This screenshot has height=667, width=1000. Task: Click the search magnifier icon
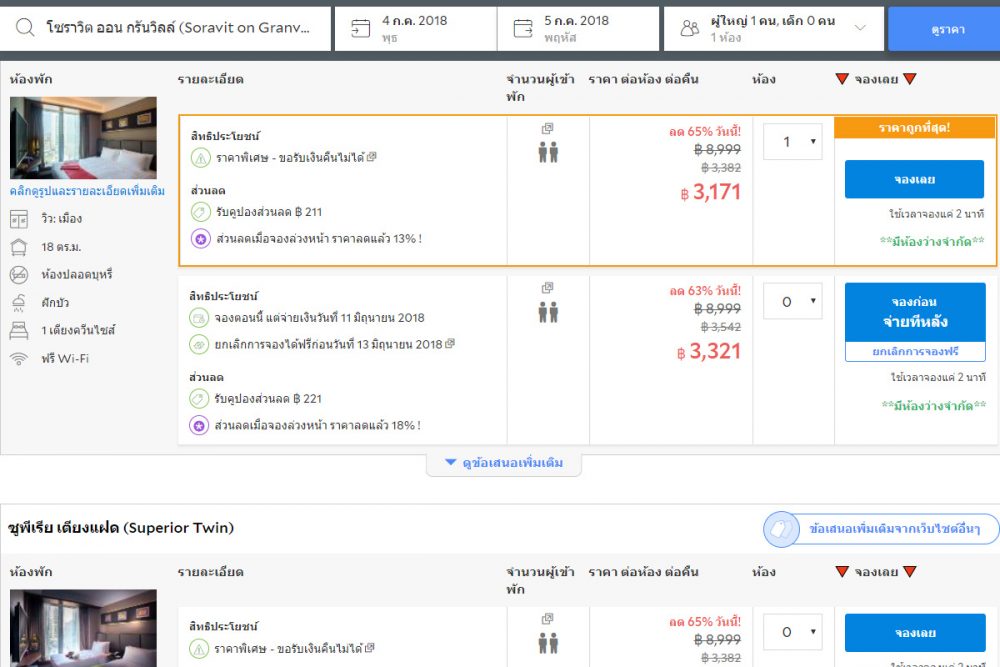click(x=25, y=29)
